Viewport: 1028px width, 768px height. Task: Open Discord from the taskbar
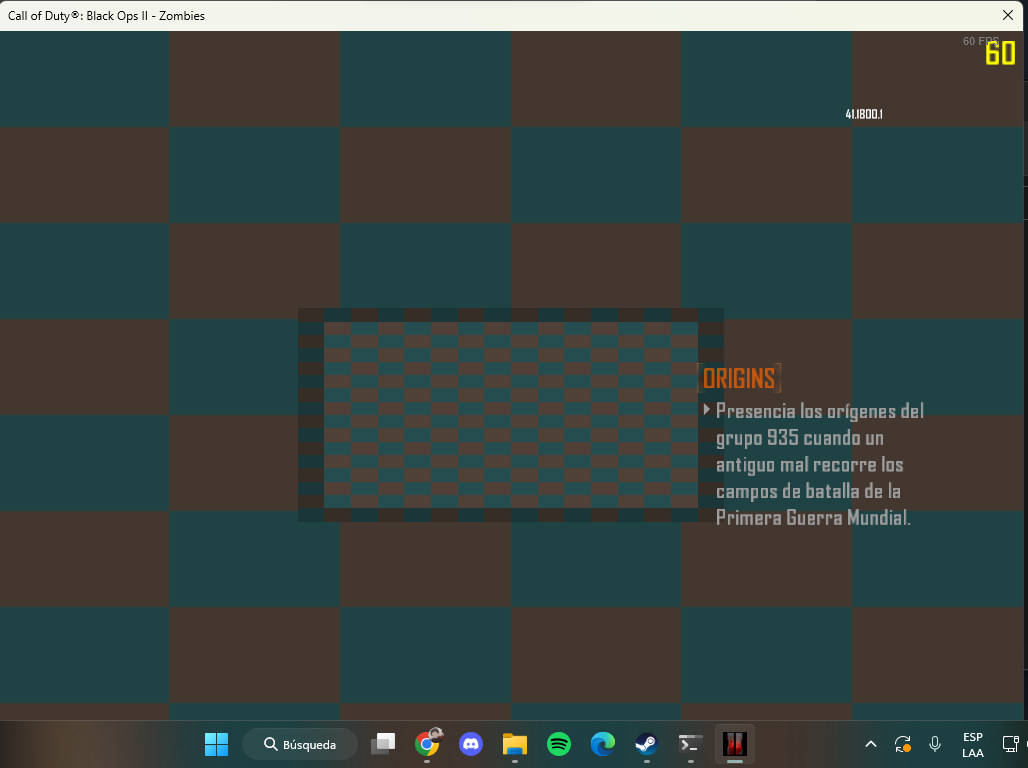click(x=471, y=744)
